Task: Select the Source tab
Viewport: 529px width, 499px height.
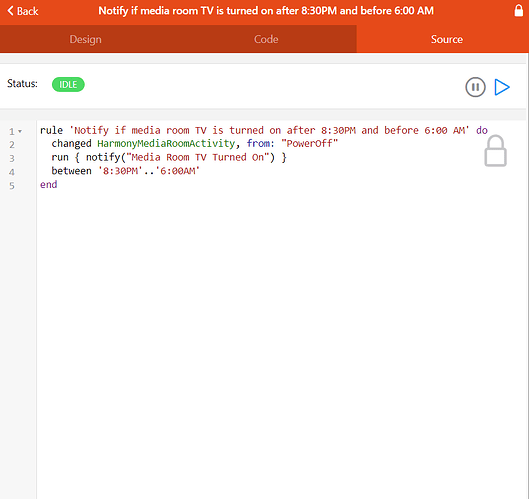Action: 446,39
